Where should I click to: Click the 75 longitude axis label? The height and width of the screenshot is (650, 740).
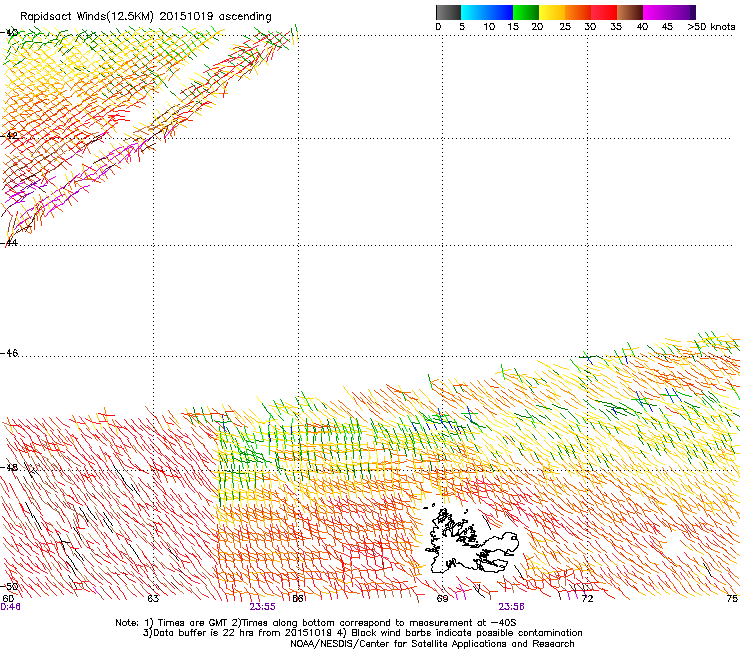[732, 599]
